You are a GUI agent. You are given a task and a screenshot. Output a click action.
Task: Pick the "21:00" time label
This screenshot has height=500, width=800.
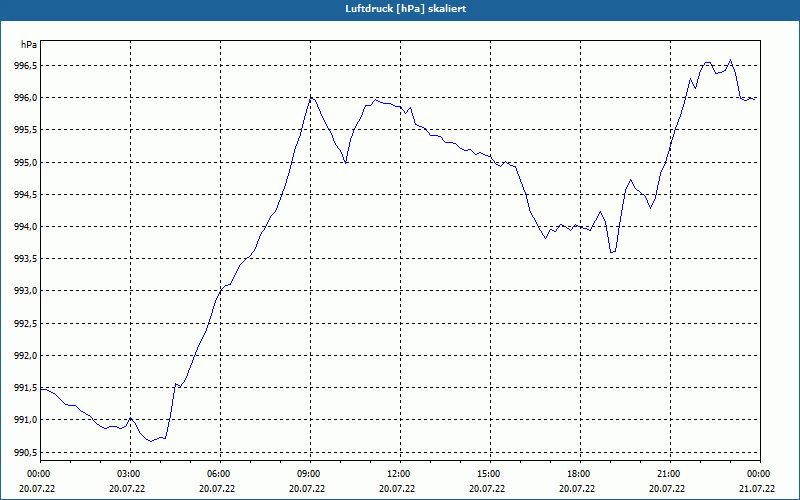[670, 474]
